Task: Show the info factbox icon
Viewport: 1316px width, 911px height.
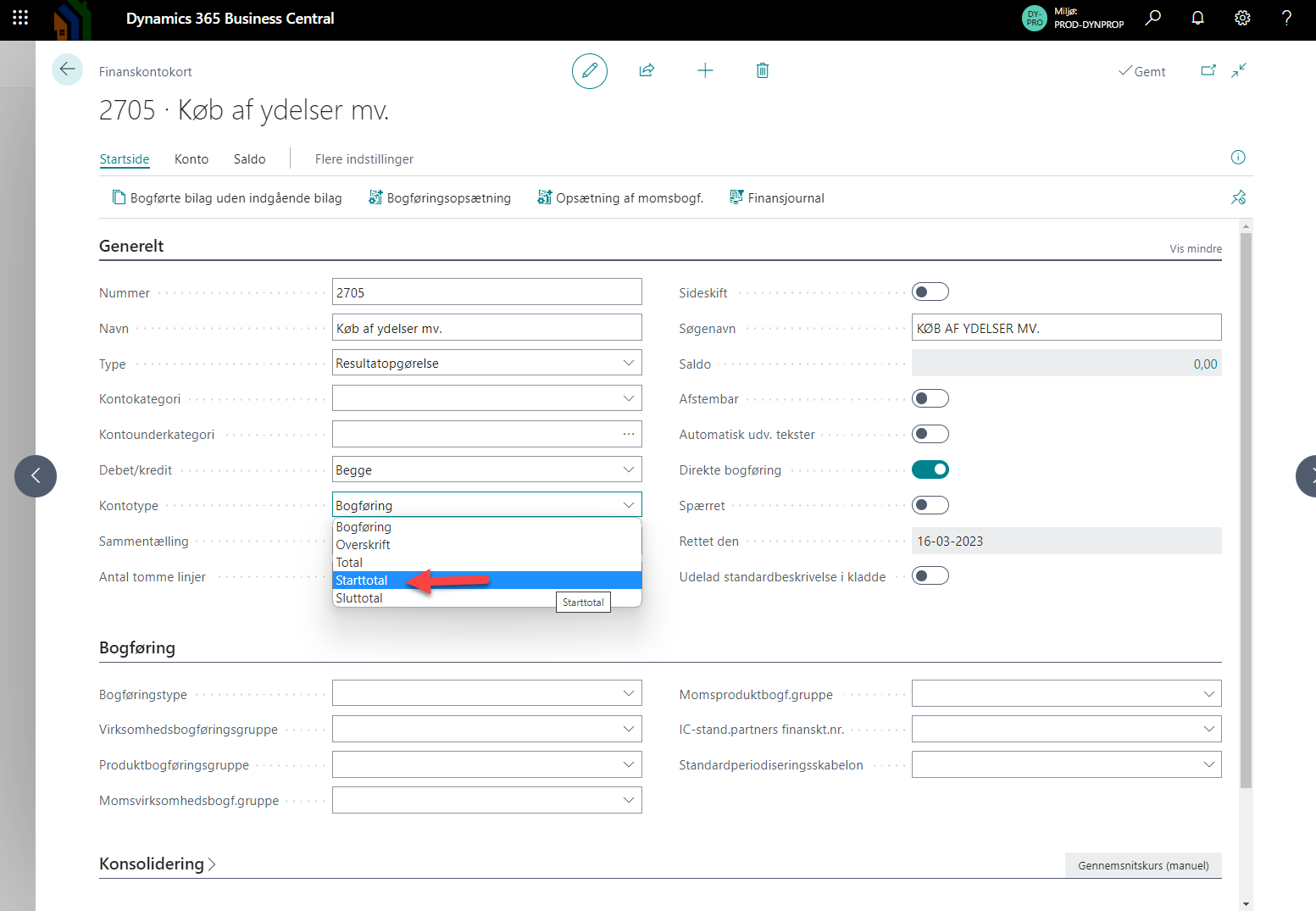Action: (x=1238, y=157)
